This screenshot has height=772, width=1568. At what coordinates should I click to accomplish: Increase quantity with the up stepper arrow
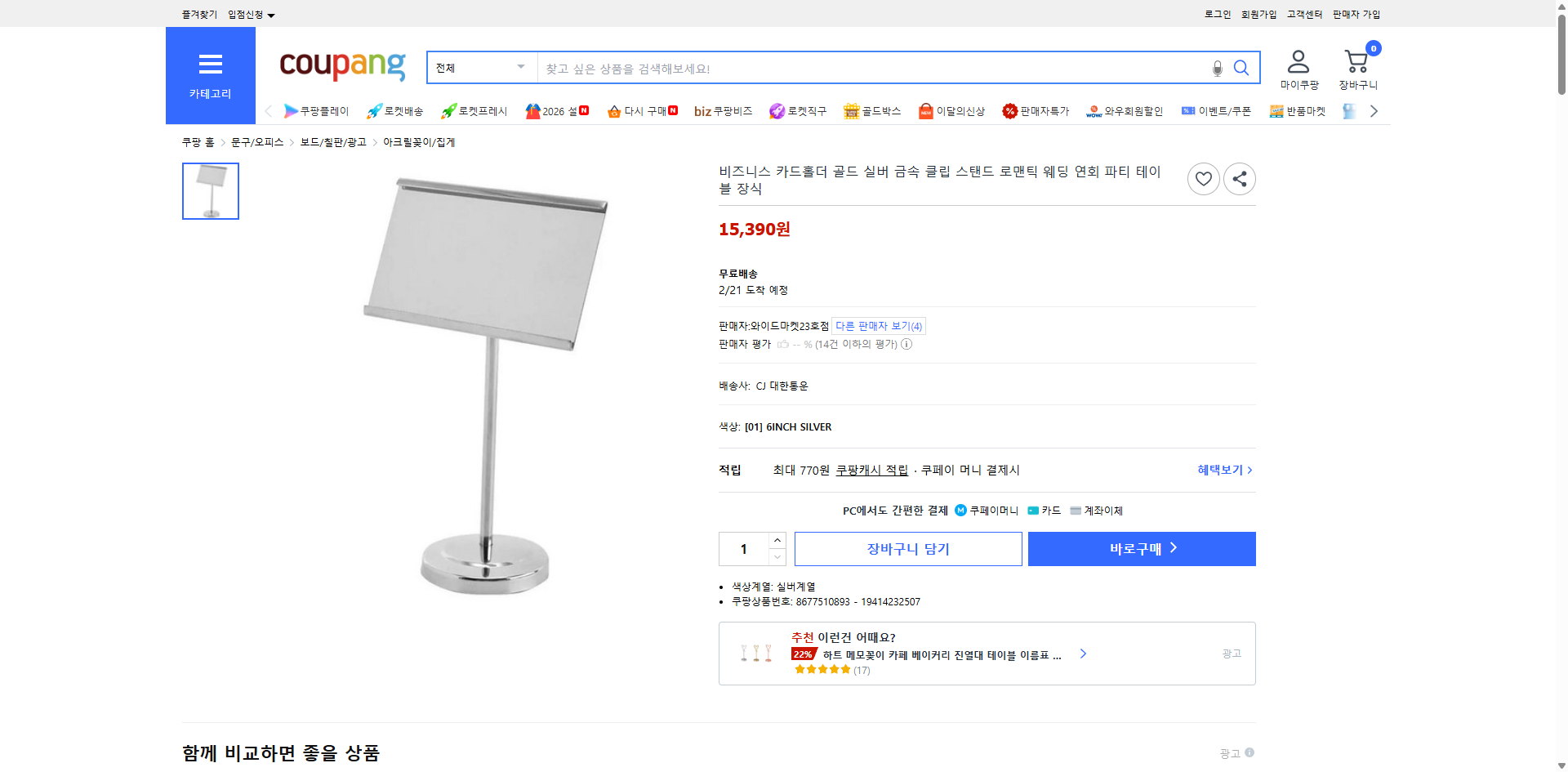[777, 539]
